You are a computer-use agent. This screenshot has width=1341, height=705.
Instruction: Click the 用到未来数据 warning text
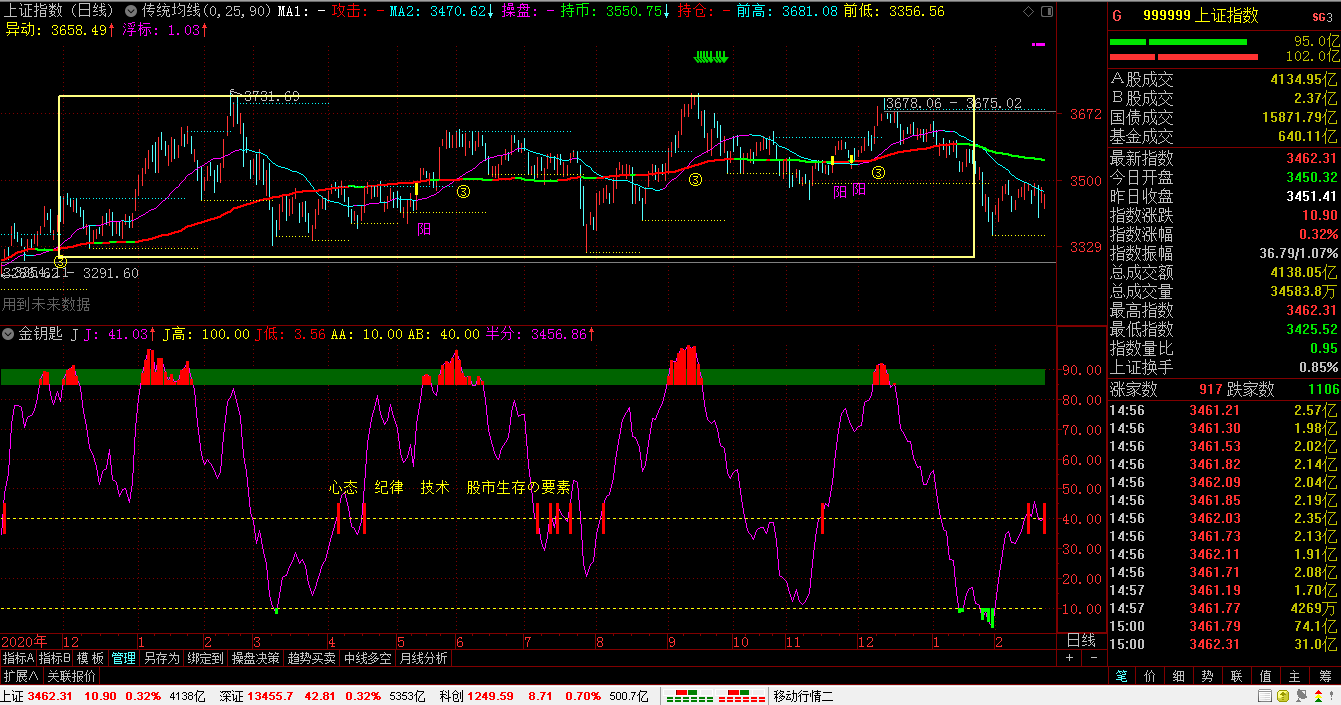point(46,304)
